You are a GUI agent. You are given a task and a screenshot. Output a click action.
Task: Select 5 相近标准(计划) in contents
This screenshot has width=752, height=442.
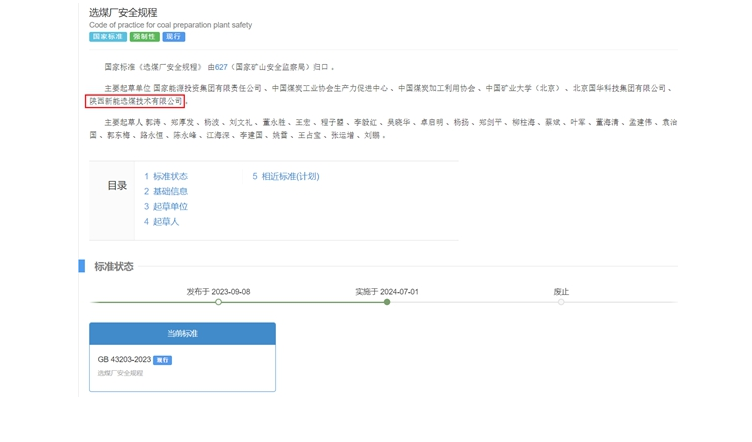286,176
